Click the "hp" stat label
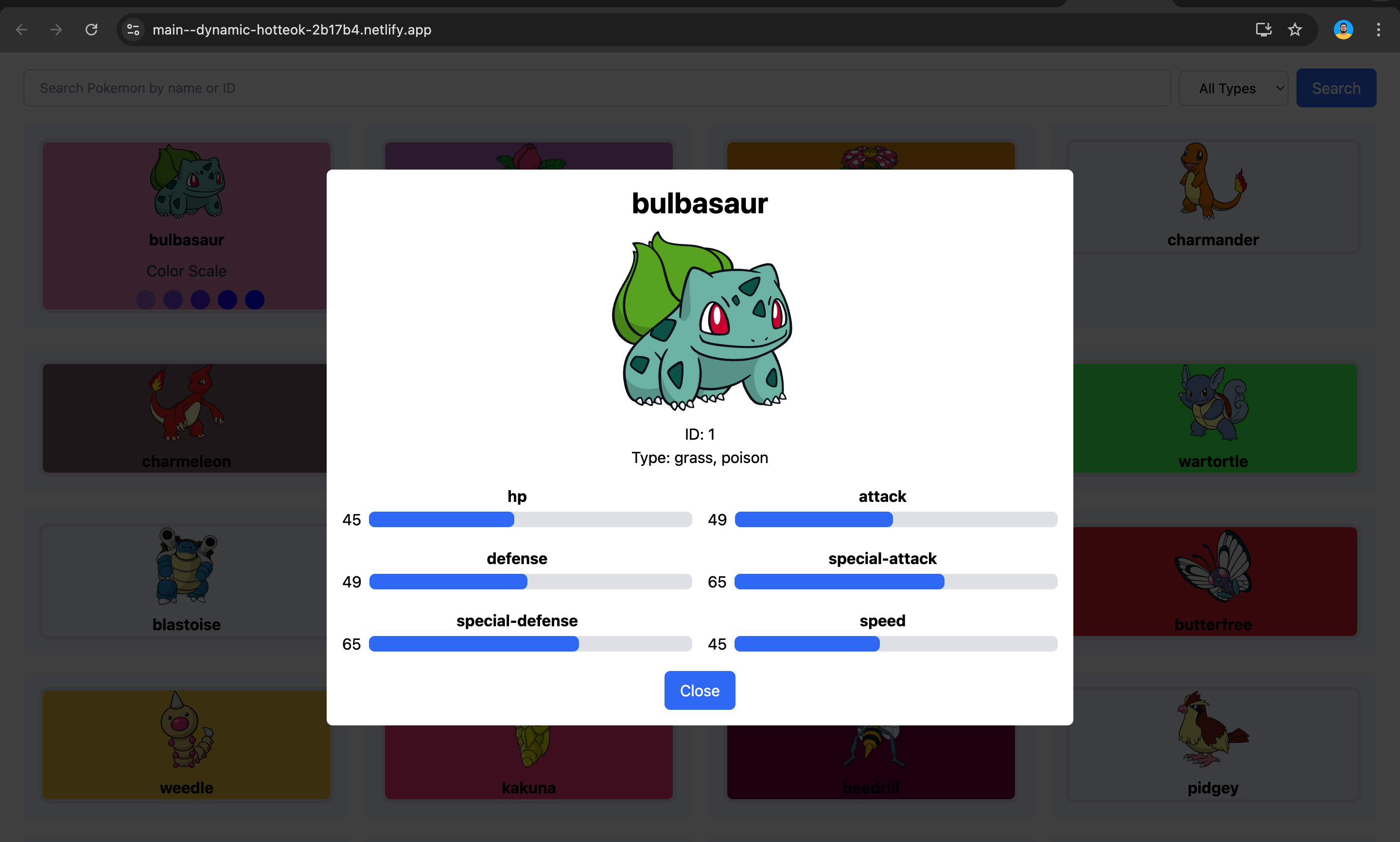 (517, 497)
